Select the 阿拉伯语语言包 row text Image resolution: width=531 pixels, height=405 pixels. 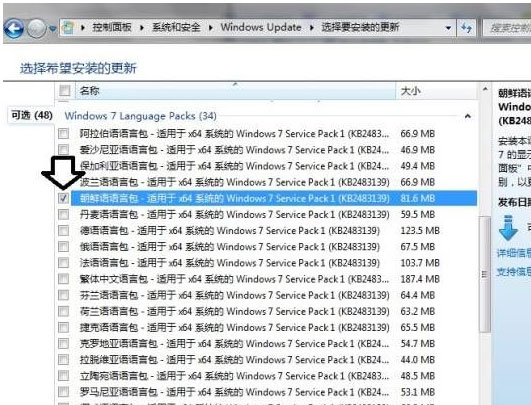coord(234,133)
